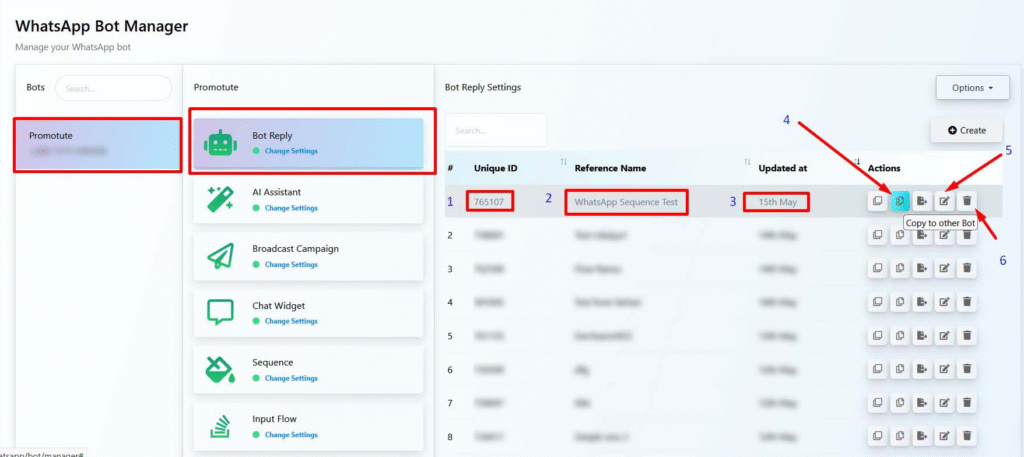
Task: Open the Chat Widget module
Action: click(x=308, y=312)
